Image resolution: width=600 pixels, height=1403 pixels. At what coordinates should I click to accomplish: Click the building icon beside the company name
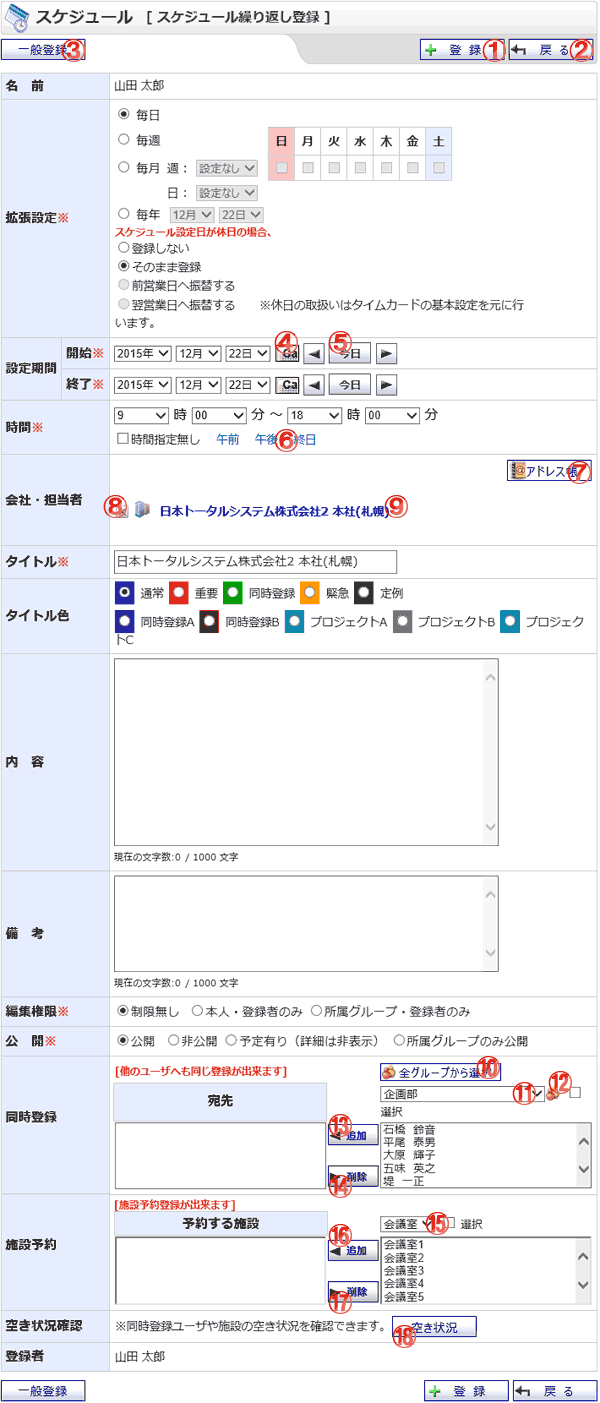(x=141, y=509)
